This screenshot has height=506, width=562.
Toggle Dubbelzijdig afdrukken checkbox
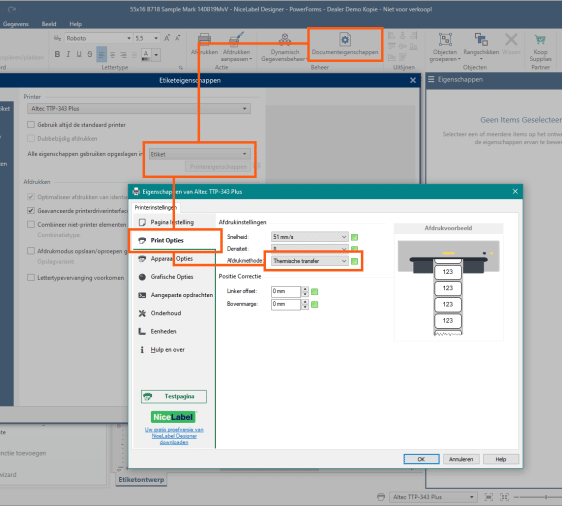coord(31,138)
